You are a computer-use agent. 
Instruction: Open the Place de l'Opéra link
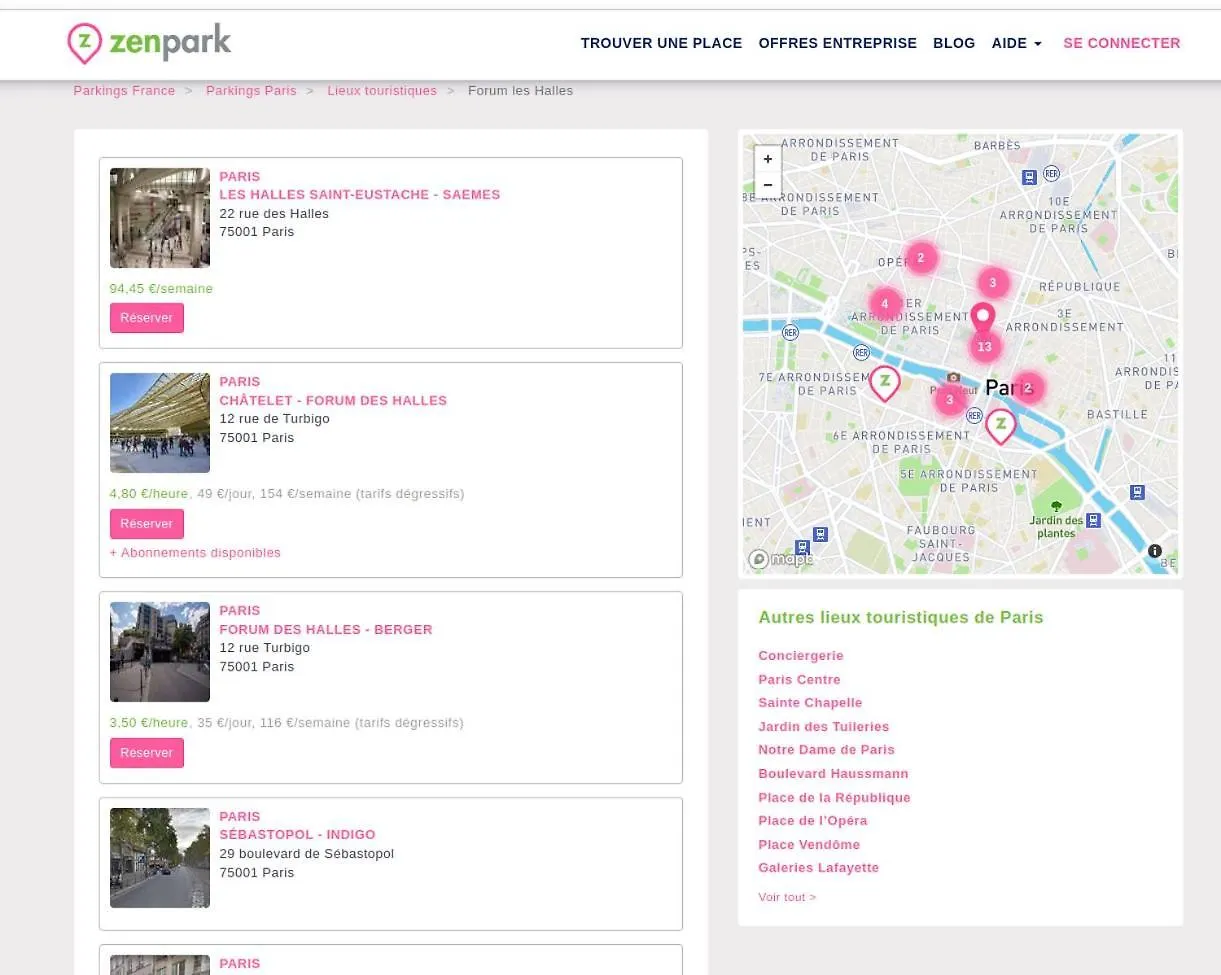[813, 821]
